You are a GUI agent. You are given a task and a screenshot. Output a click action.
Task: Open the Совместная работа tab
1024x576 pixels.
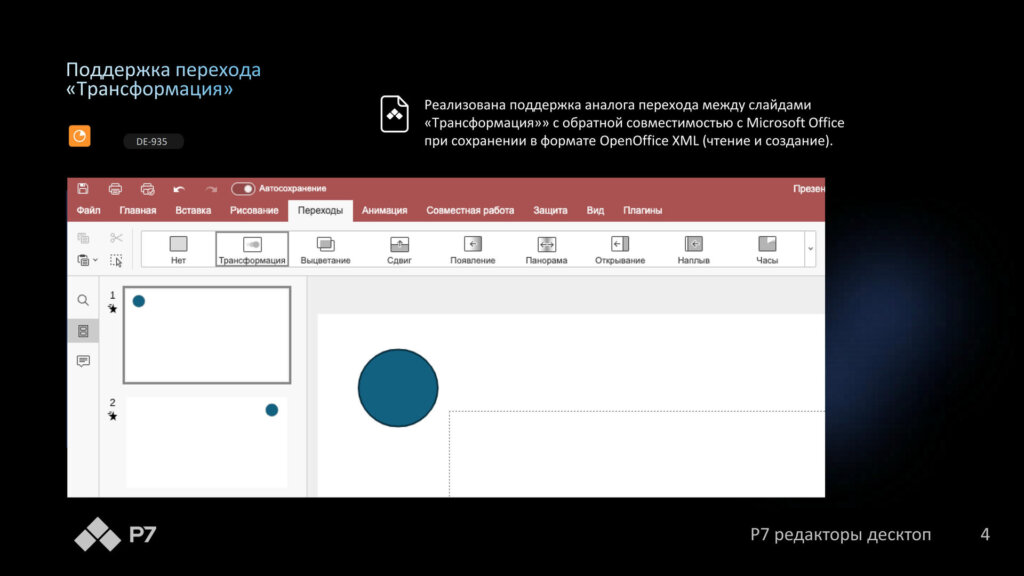[x=470, y=210]
